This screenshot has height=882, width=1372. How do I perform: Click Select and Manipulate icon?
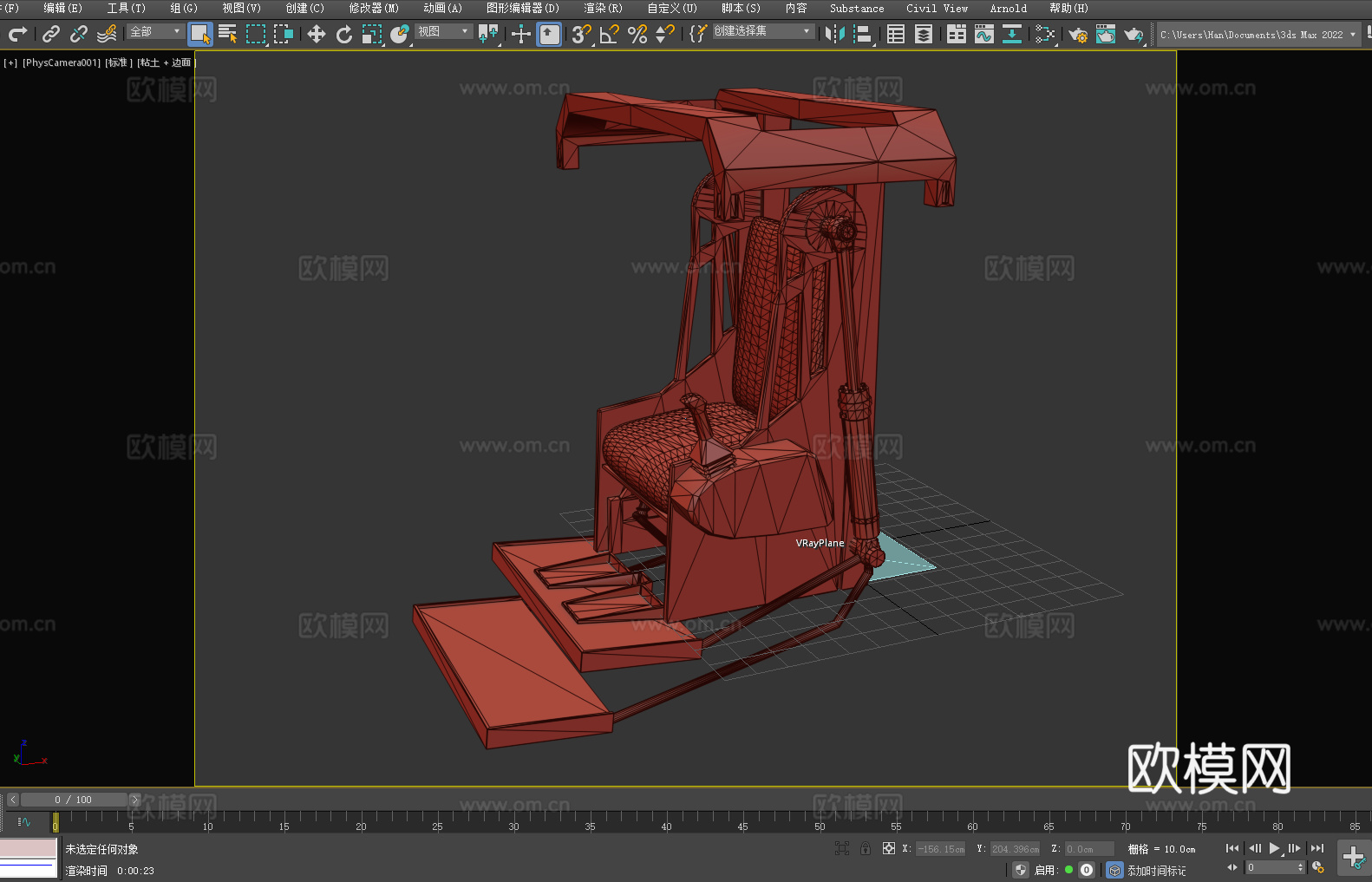[521, 34]
